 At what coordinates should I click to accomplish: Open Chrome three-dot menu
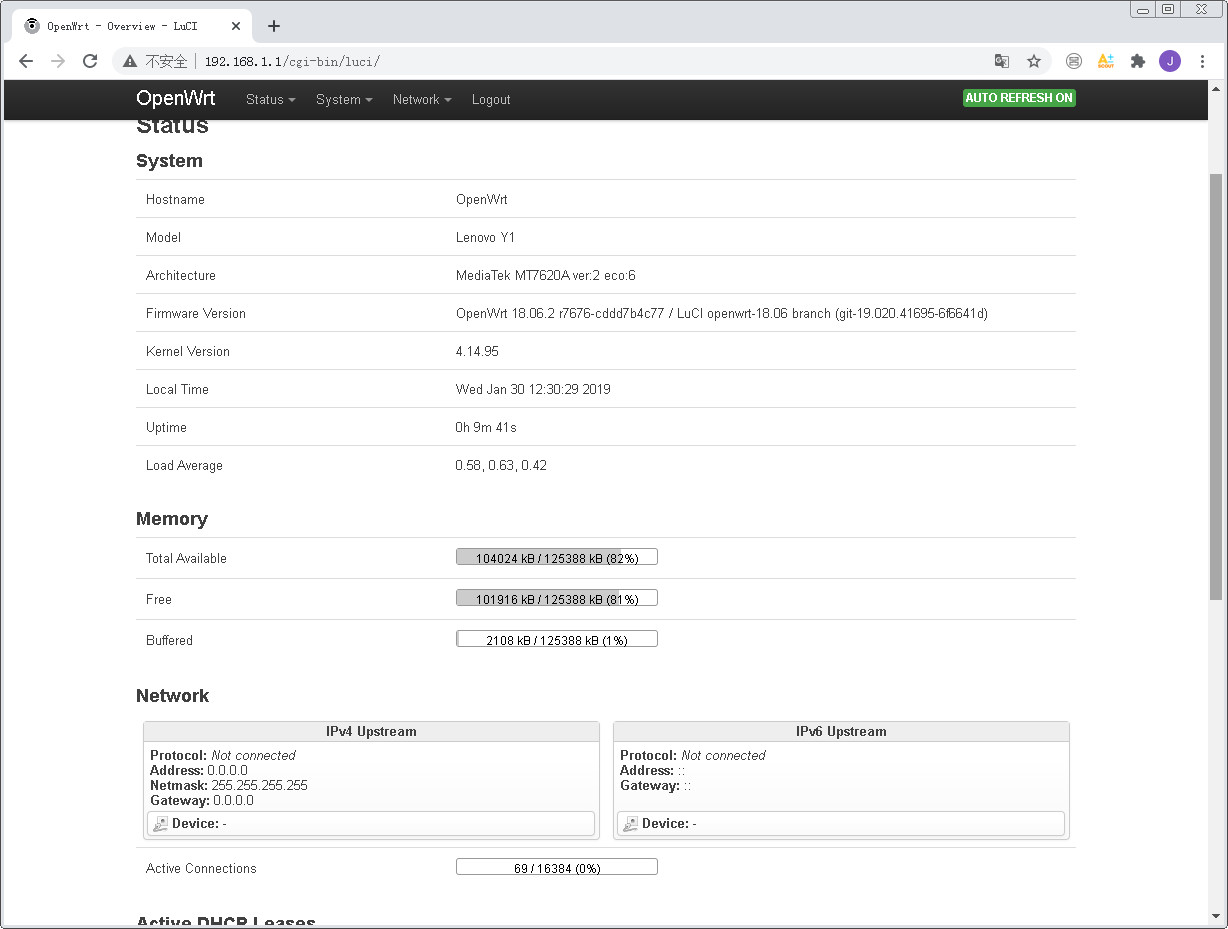tap(1202, 61)
